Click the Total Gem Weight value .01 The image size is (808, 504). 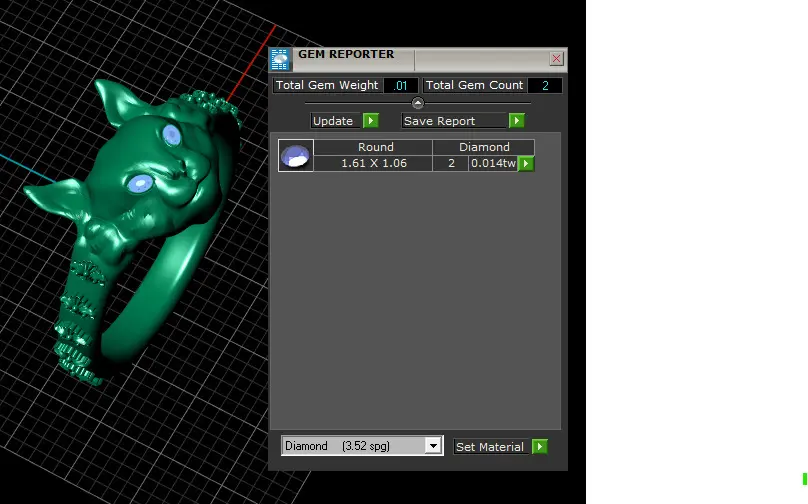point(401,86)
